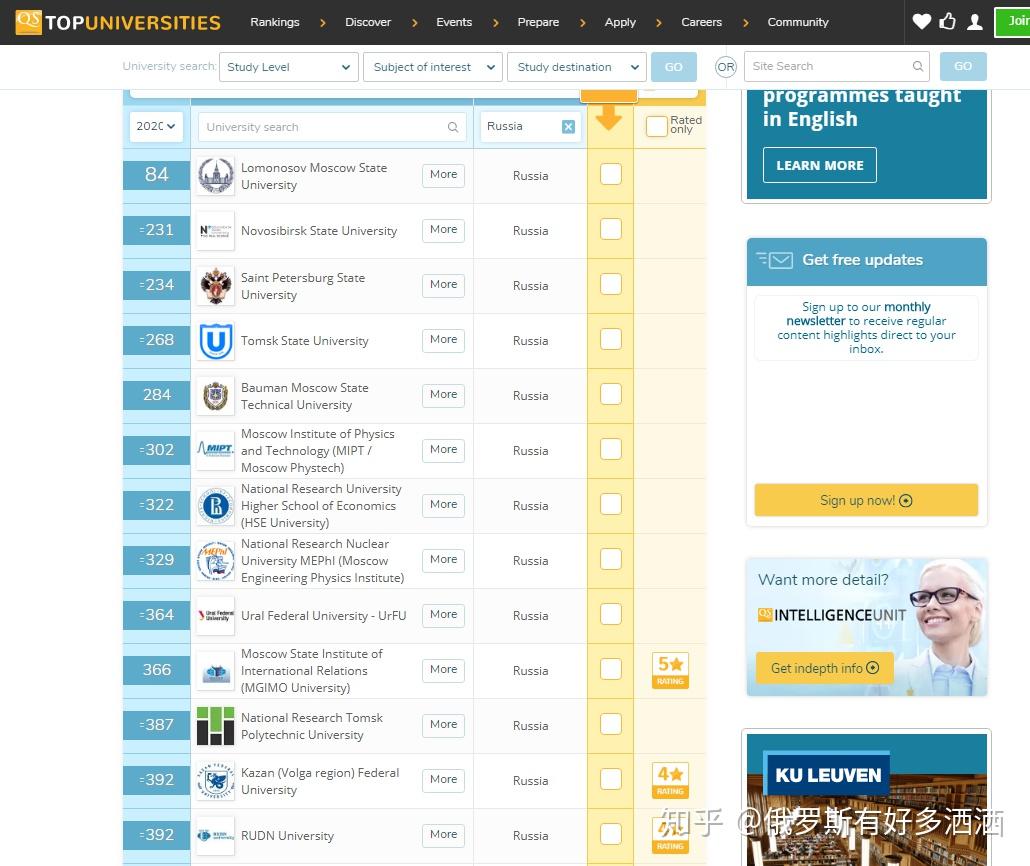This screenshot has height=866, width=1030.
Task: Open the Study destination dropdown
Action: [577, 67]
